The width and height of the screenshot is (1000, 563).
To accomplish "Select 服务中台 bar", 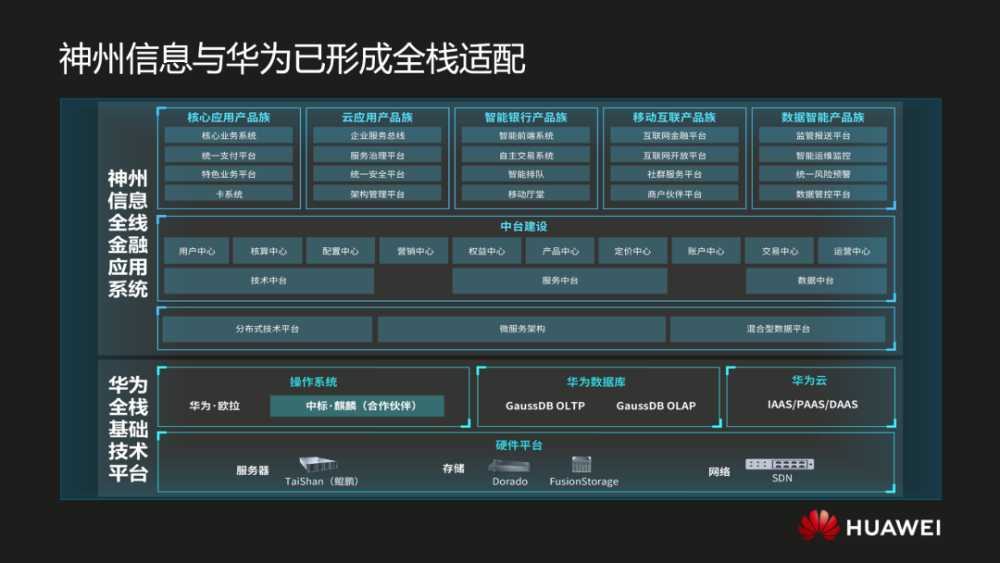I will 560,281.
